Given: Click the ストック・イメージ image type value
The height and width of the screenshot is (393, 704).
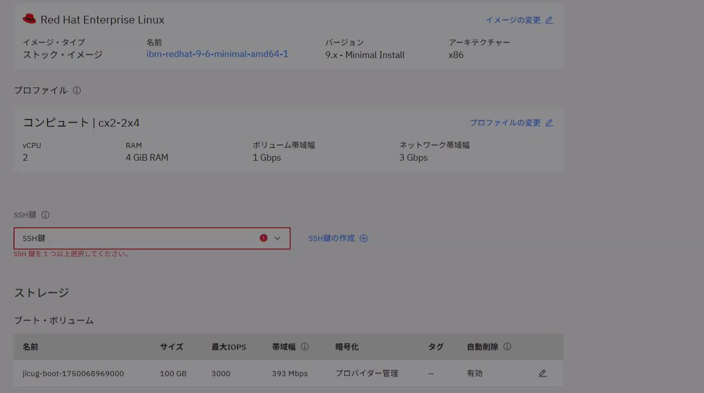Looking at the screenshot, I should point(62,55).
